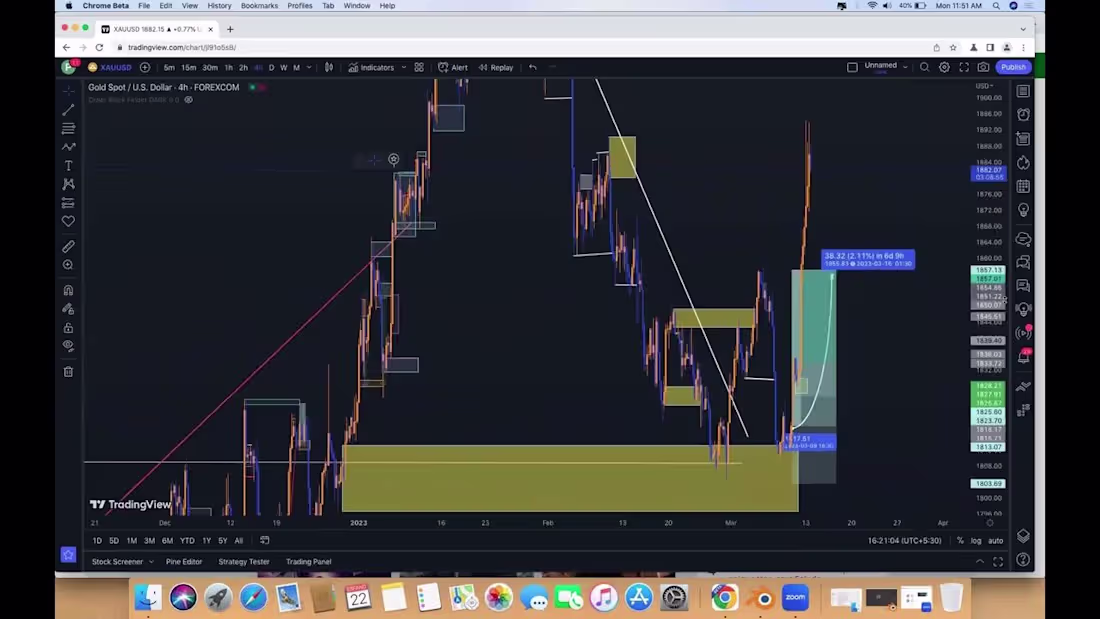Toggle auto scale for the chart

point(996,540)
